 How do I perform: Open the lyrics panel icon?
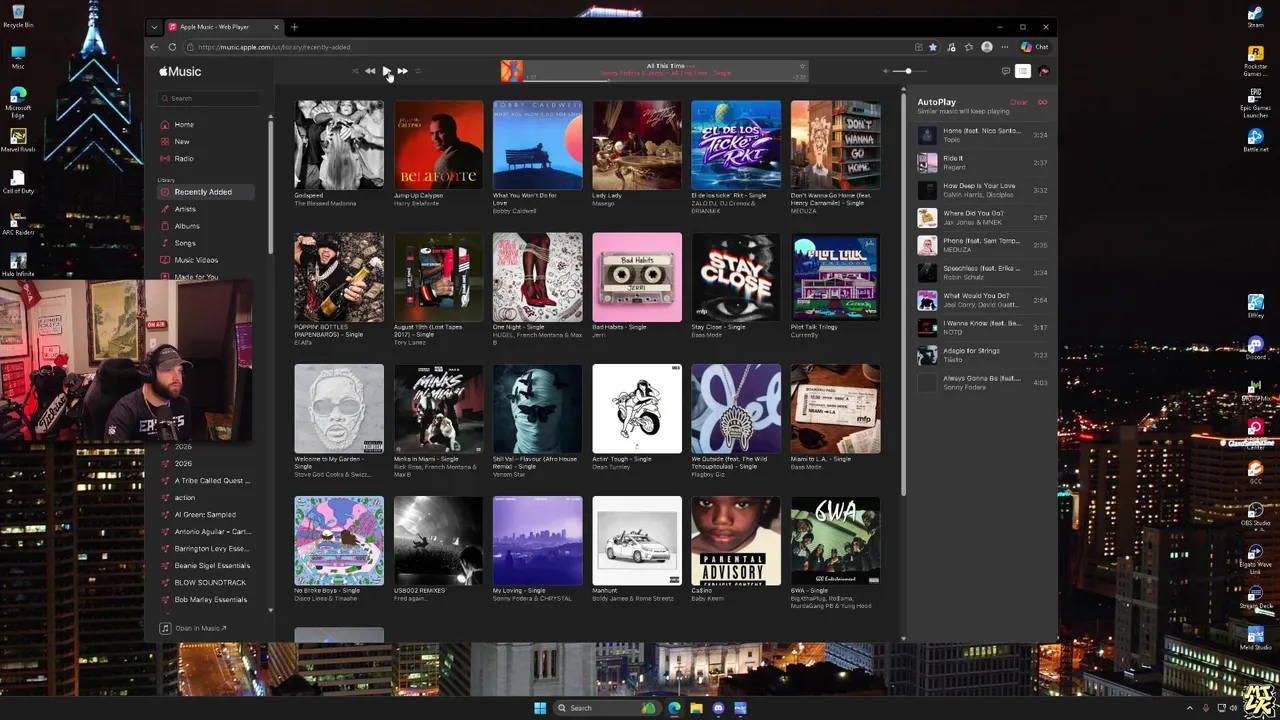[x=1006, y=71]
